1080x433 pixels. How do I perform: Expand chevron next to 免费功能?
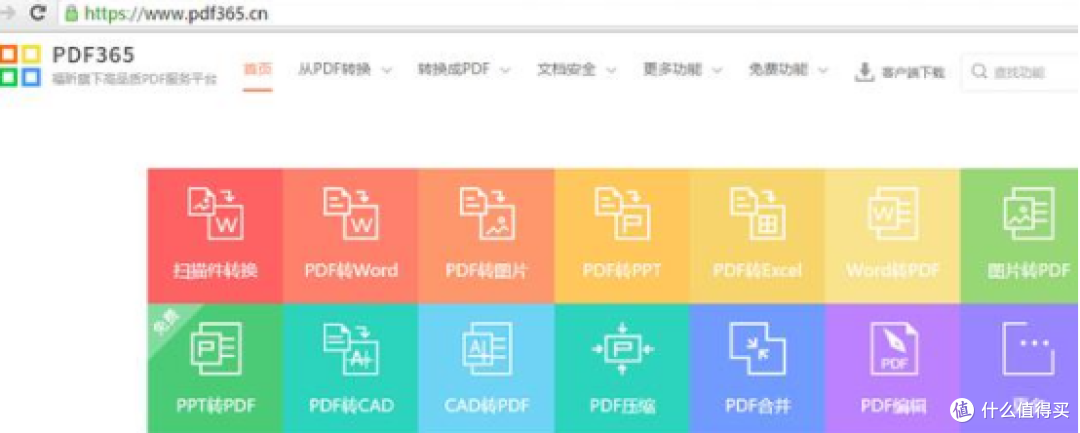[822, 70]
